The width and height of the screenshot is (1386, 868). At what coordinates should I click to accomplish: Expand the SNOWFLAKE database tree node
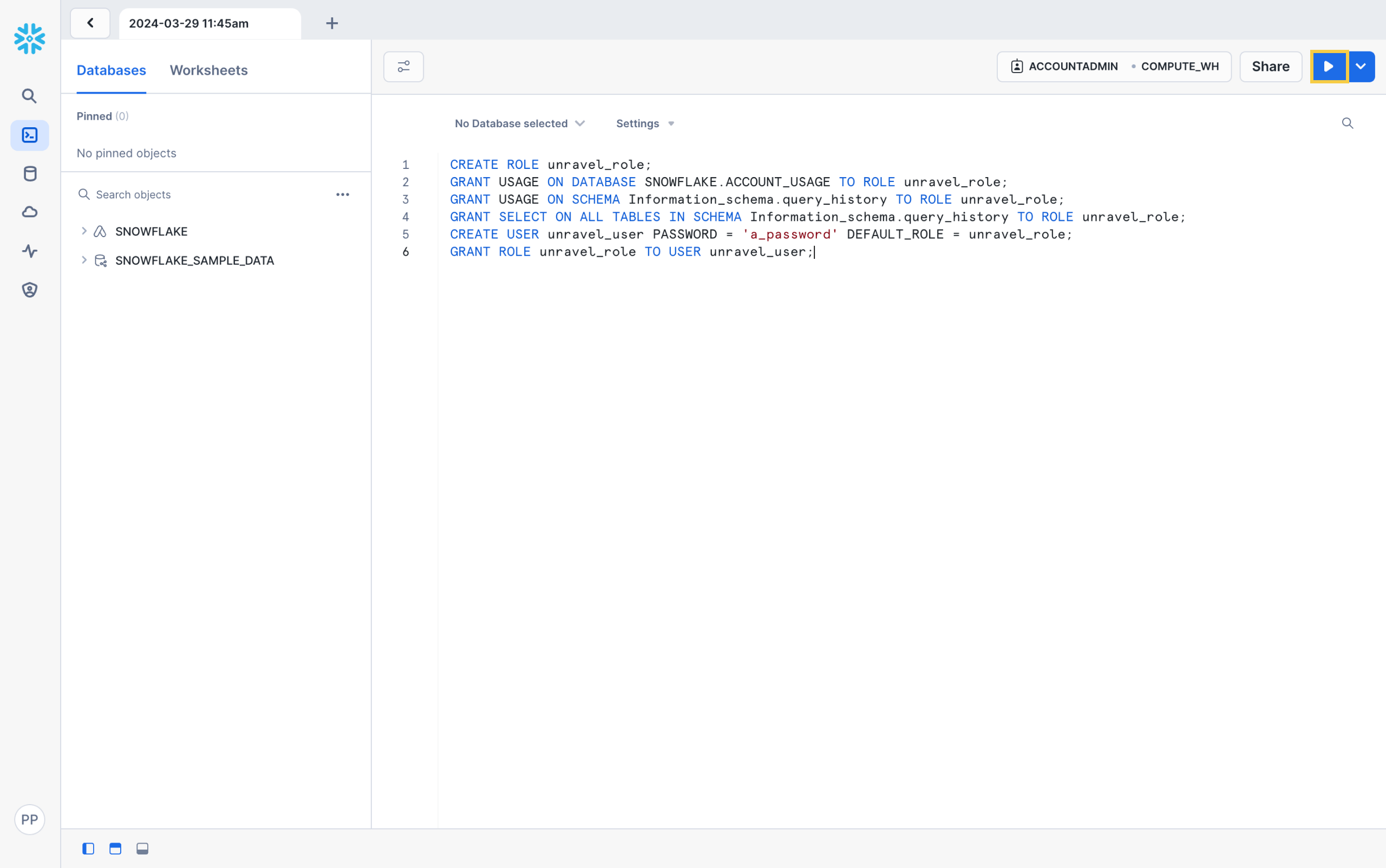84,231
